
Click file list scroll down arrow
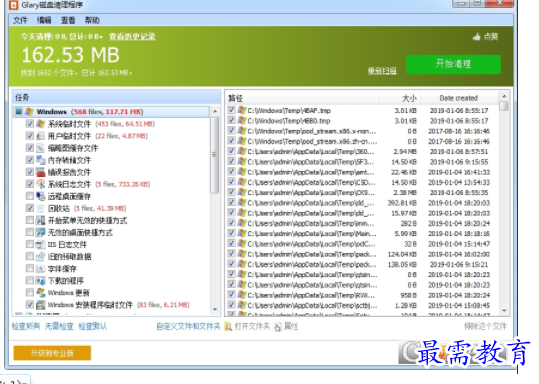click(x=504, y=310)
